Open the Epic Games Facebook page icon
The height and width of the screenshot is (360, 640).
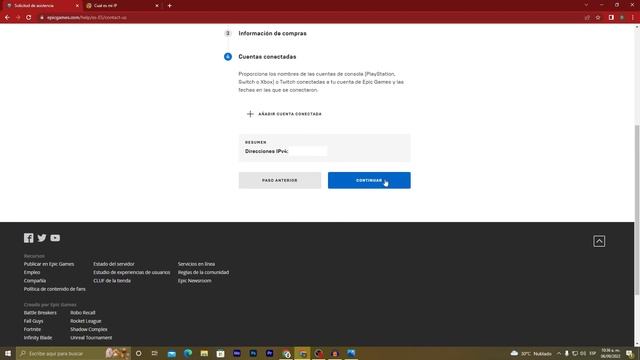[x=29, y=238]
